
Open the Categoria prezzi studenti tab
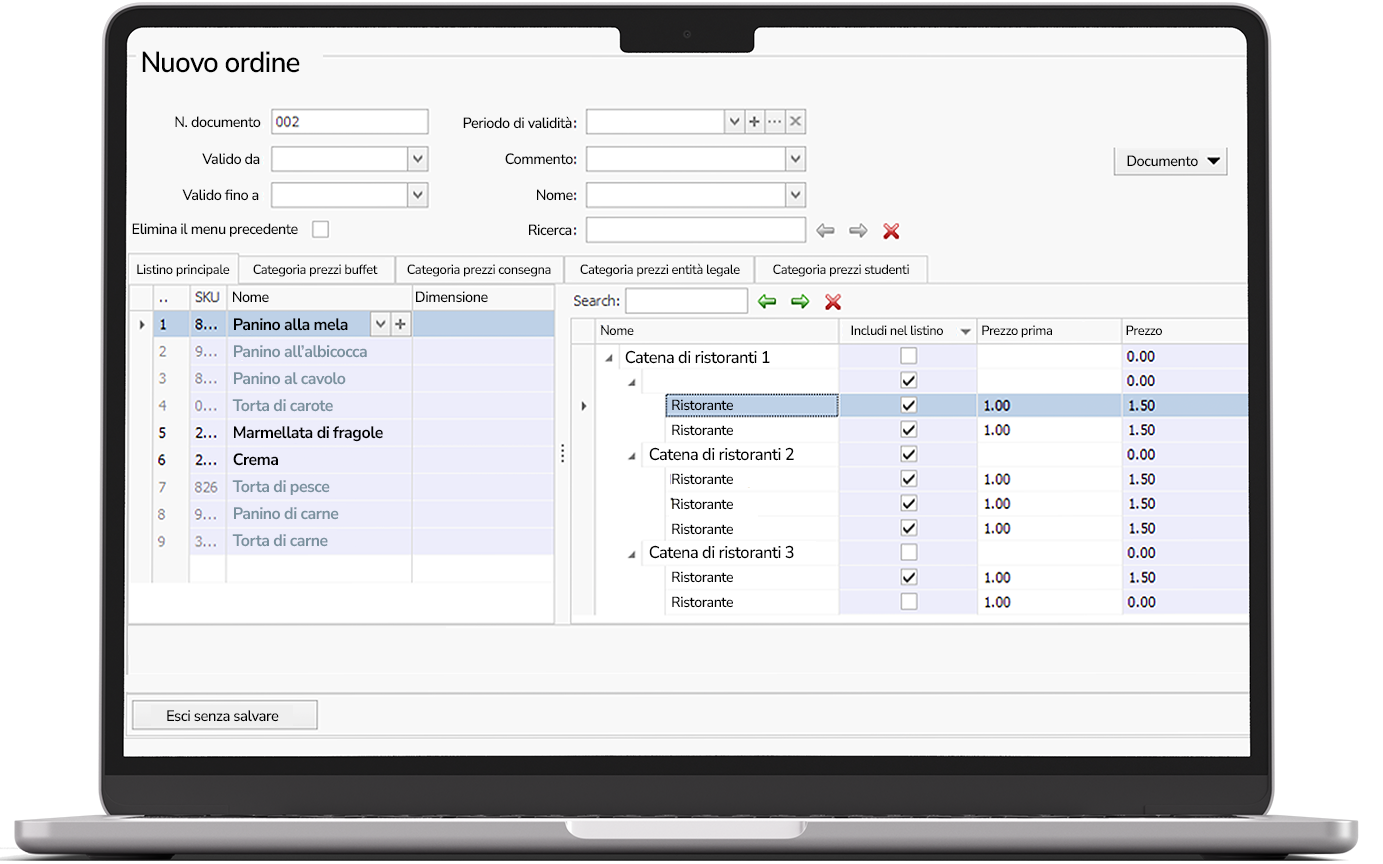[841, 269]
